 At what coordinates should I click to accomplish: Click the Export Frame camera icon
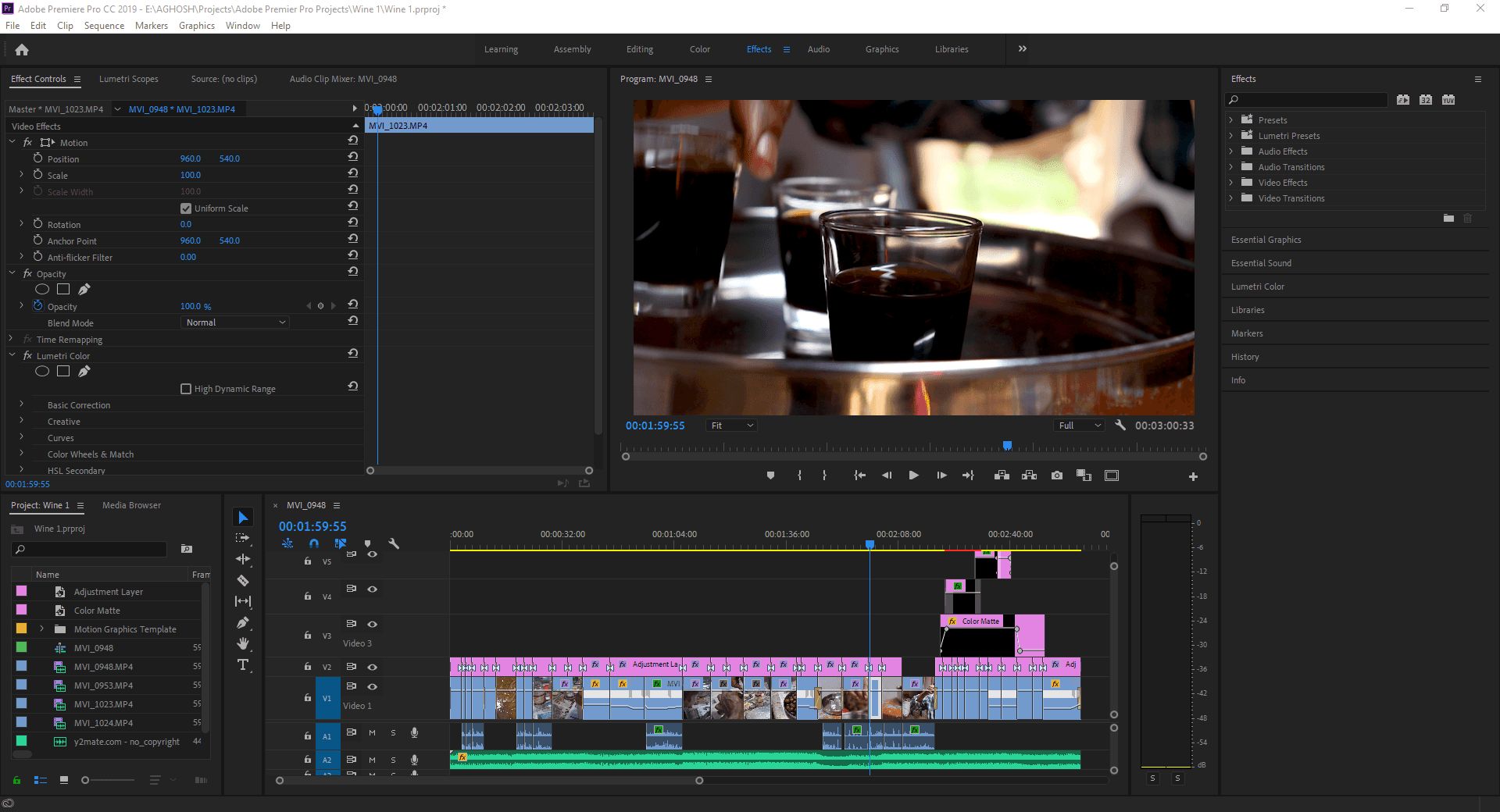[1056, 475]
